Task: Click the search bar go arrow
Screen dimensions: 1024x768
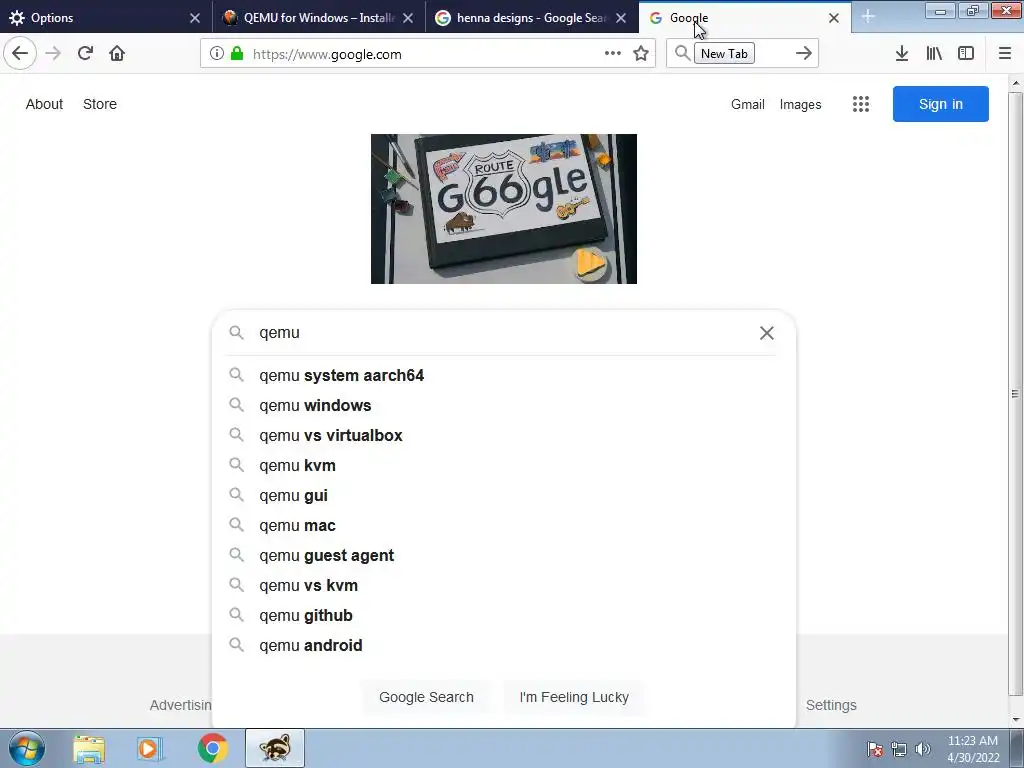Action: pos(804,54)
